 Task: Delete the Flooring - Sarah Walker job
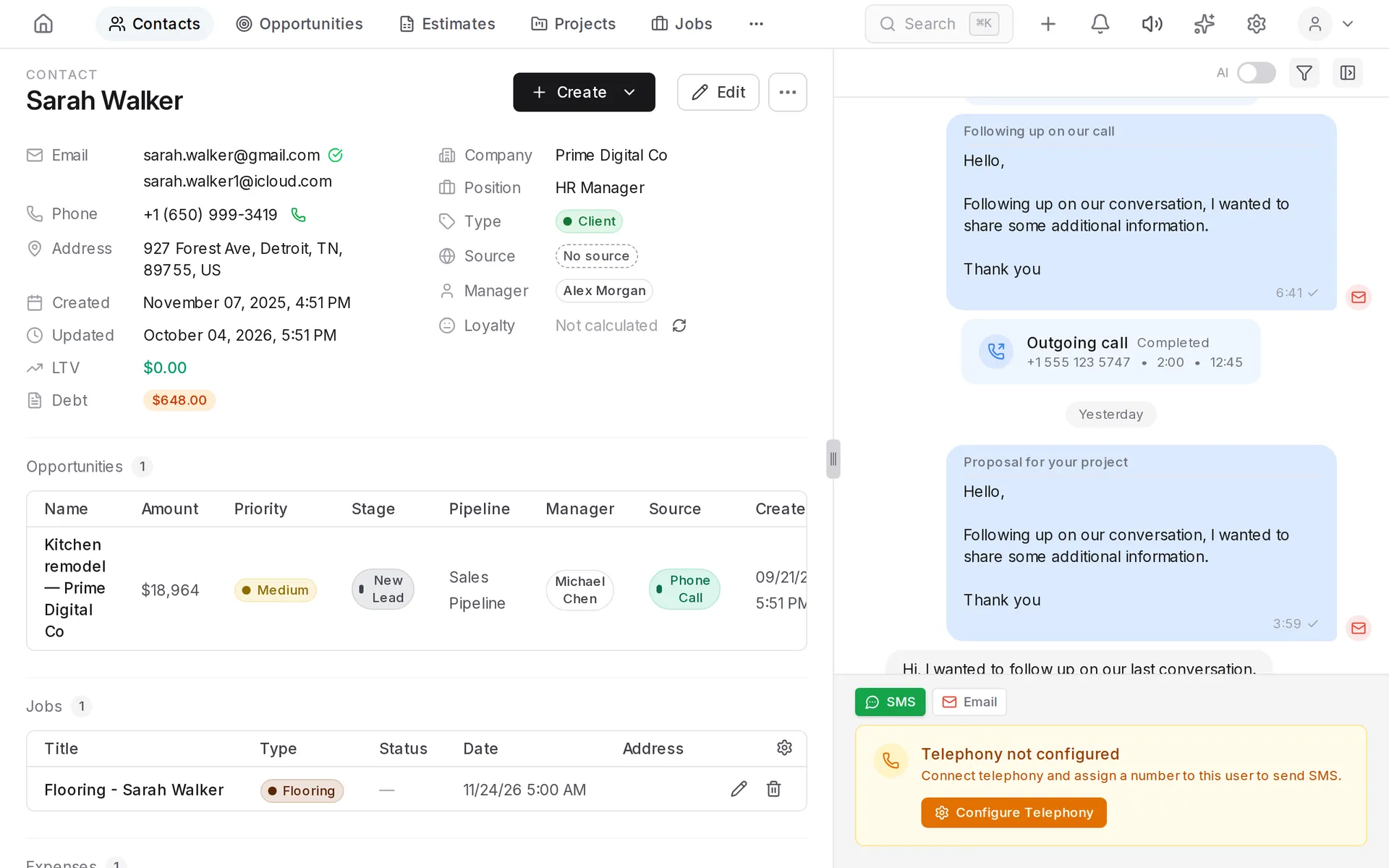click(x=773, y=789)
